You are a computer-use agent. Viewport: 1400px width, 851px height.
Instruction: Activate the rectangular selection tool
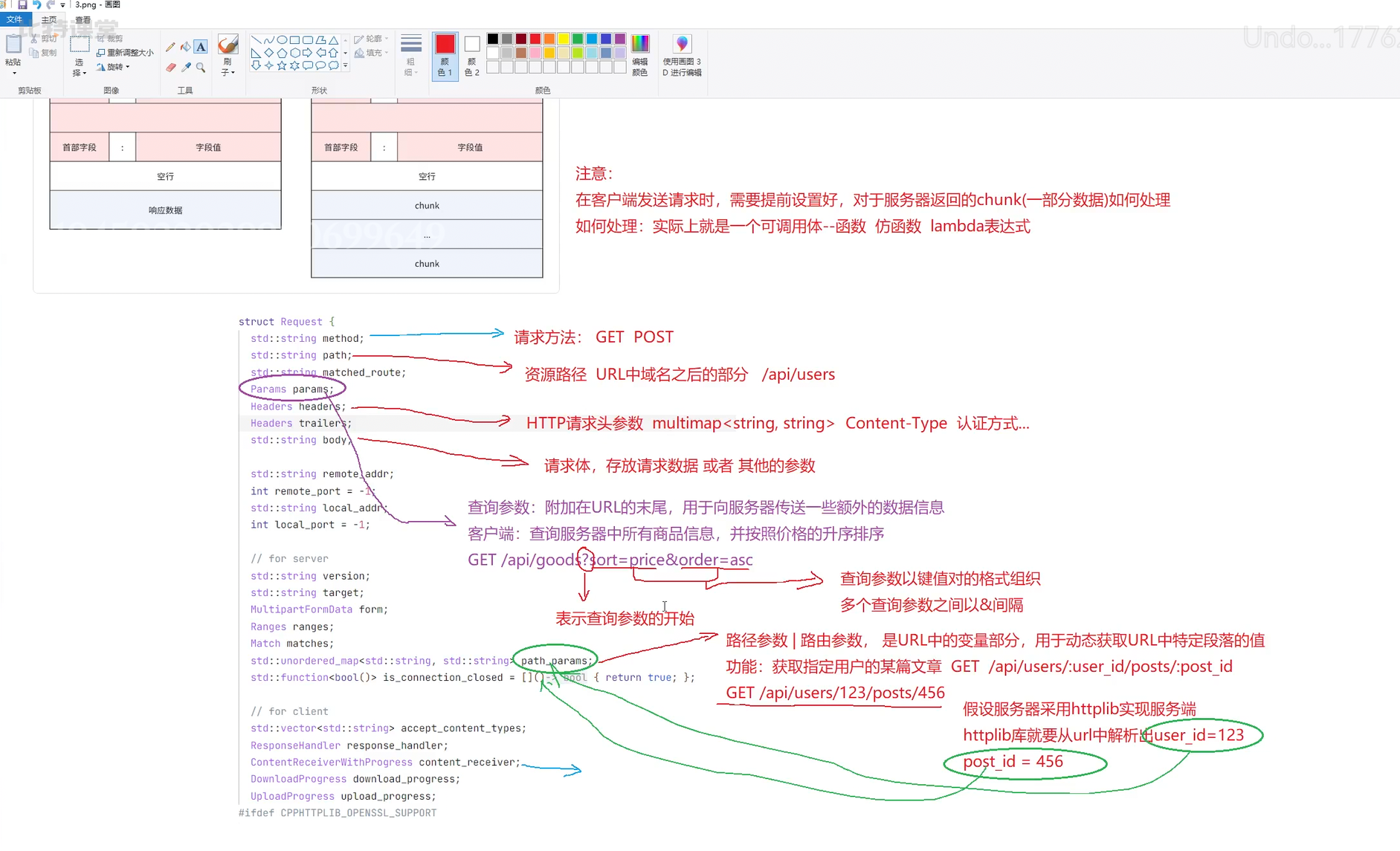[x=80, y=43]
